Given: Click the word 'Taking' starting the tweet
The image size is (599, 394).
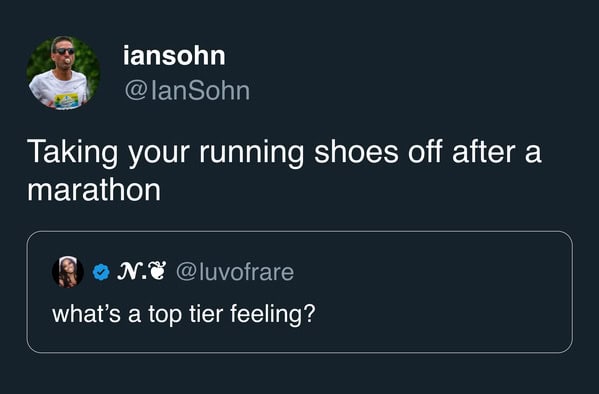Looking at the screenshot, I should (73, 153).
